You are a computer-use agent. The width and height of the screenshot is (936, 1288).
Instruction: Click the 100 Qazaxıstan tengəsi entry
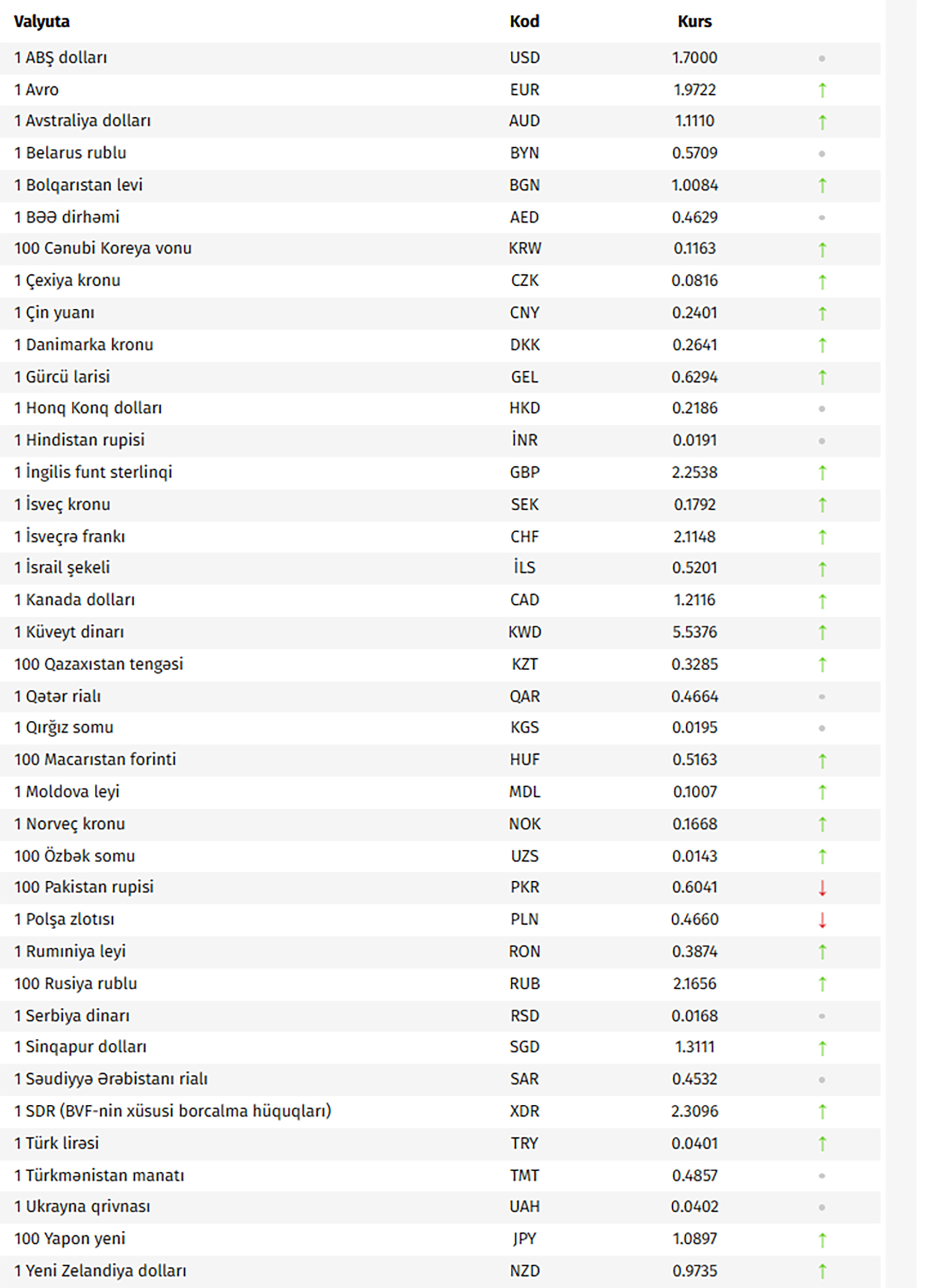[x=99, y=664]
